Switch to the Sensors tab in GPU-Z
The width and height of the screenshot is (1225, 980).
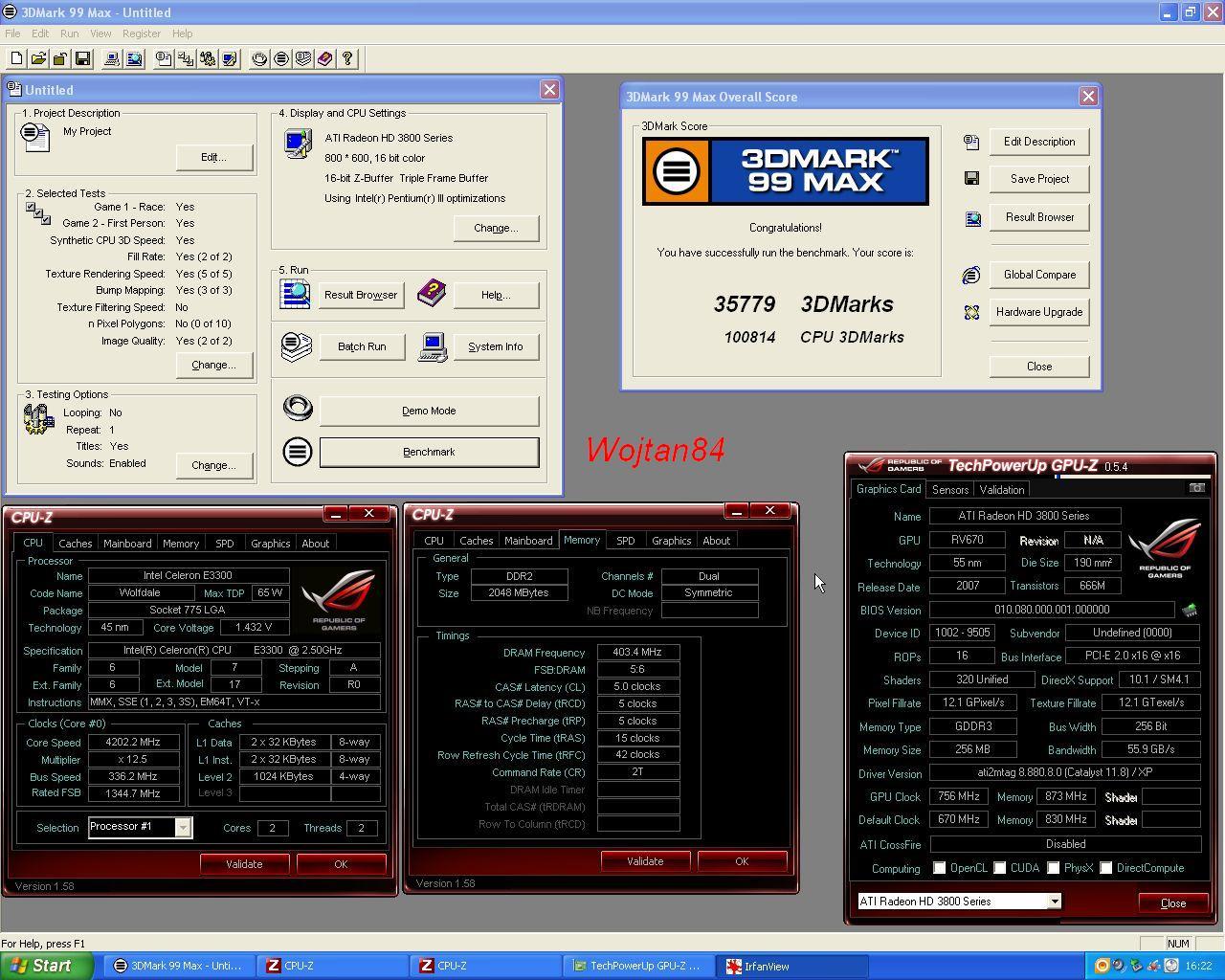(x=950, y=490)
